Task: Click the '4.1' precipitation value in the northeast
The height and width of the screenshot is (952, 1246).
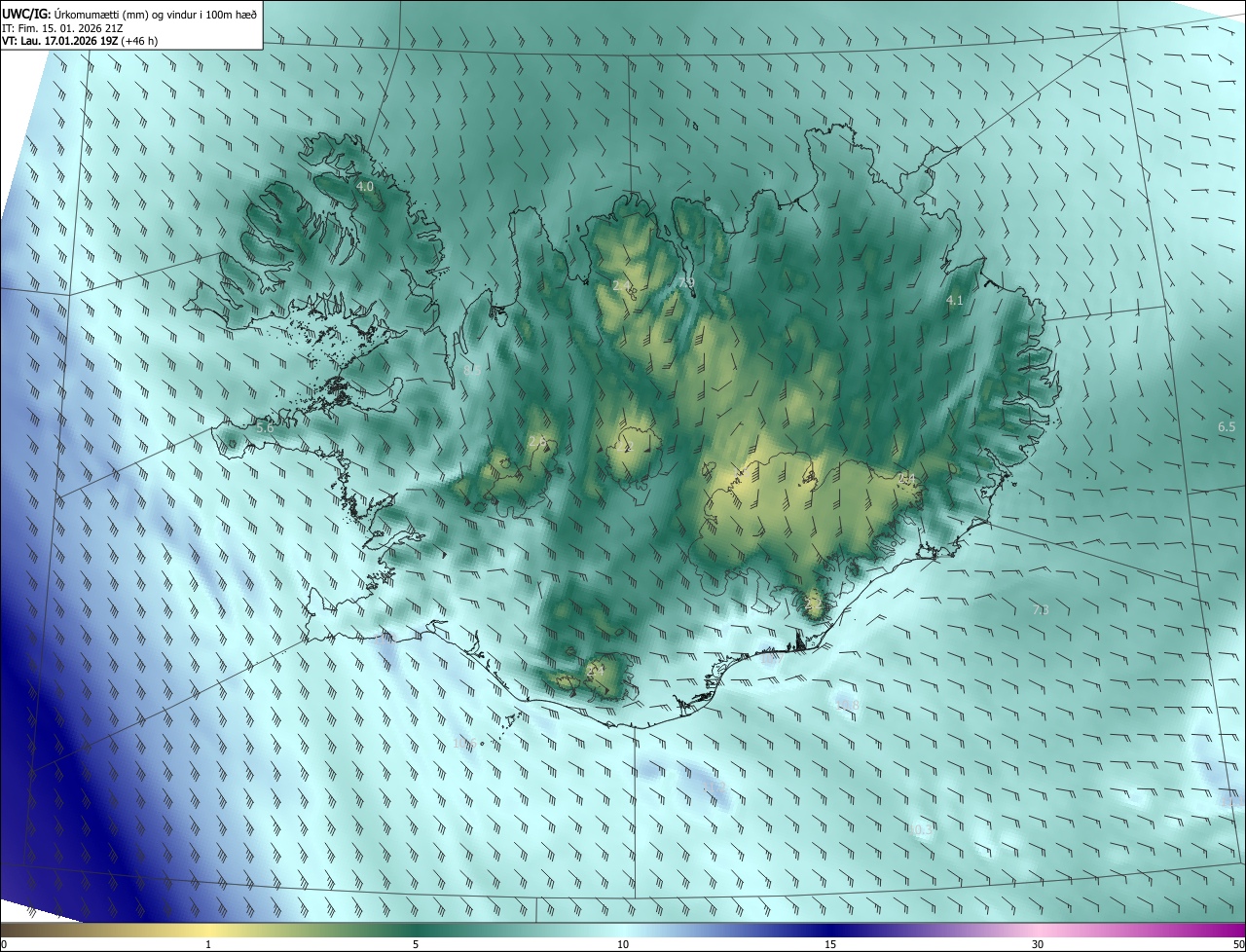Action: point(955,301)
